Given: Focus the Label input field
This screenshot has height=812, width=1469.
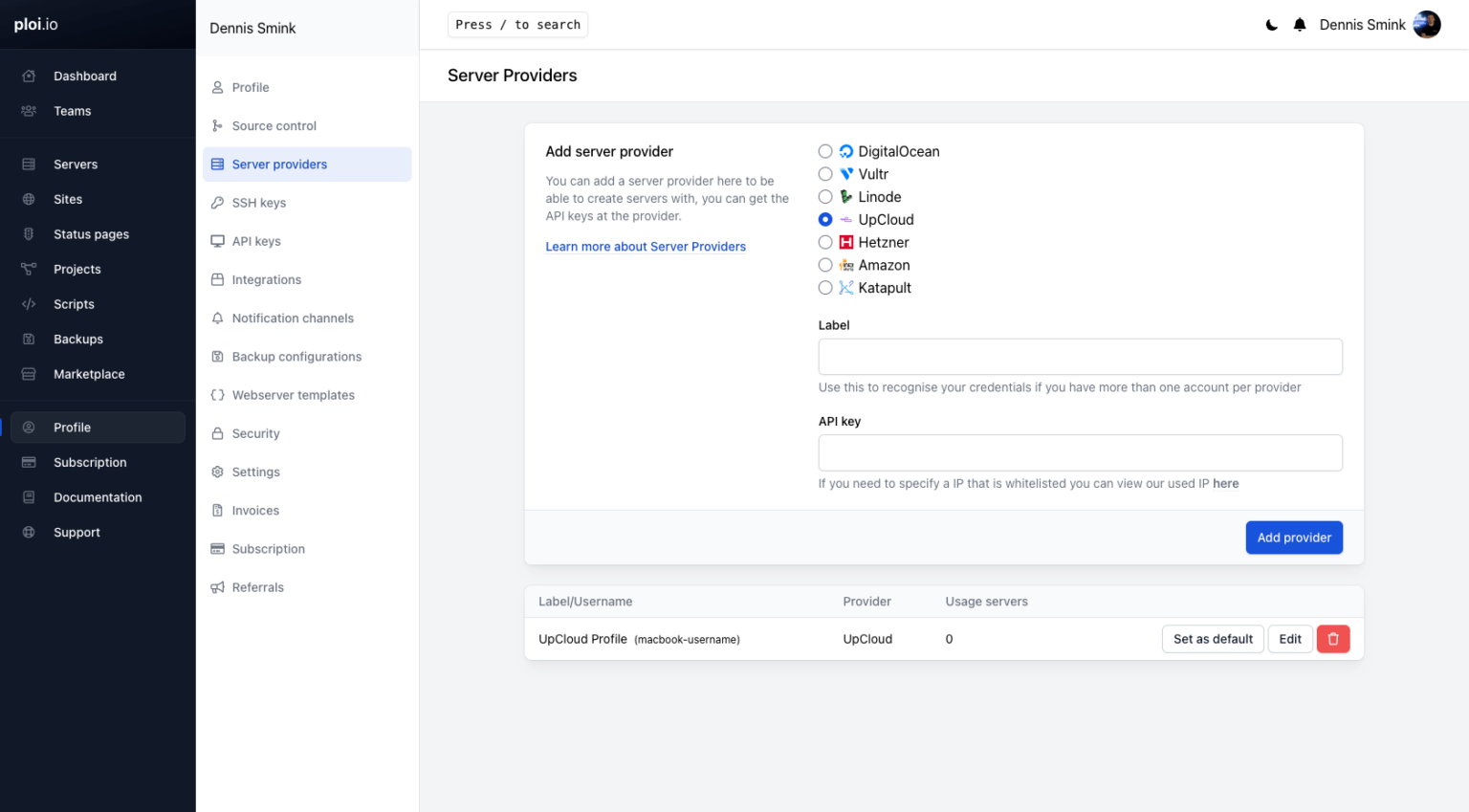Looking at the screenshot, I should (x=1080, y=357).
